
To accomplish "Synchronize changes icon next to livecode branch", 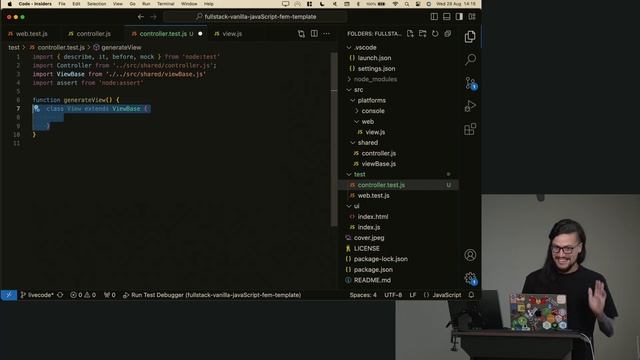I will (x=60, y=295).
